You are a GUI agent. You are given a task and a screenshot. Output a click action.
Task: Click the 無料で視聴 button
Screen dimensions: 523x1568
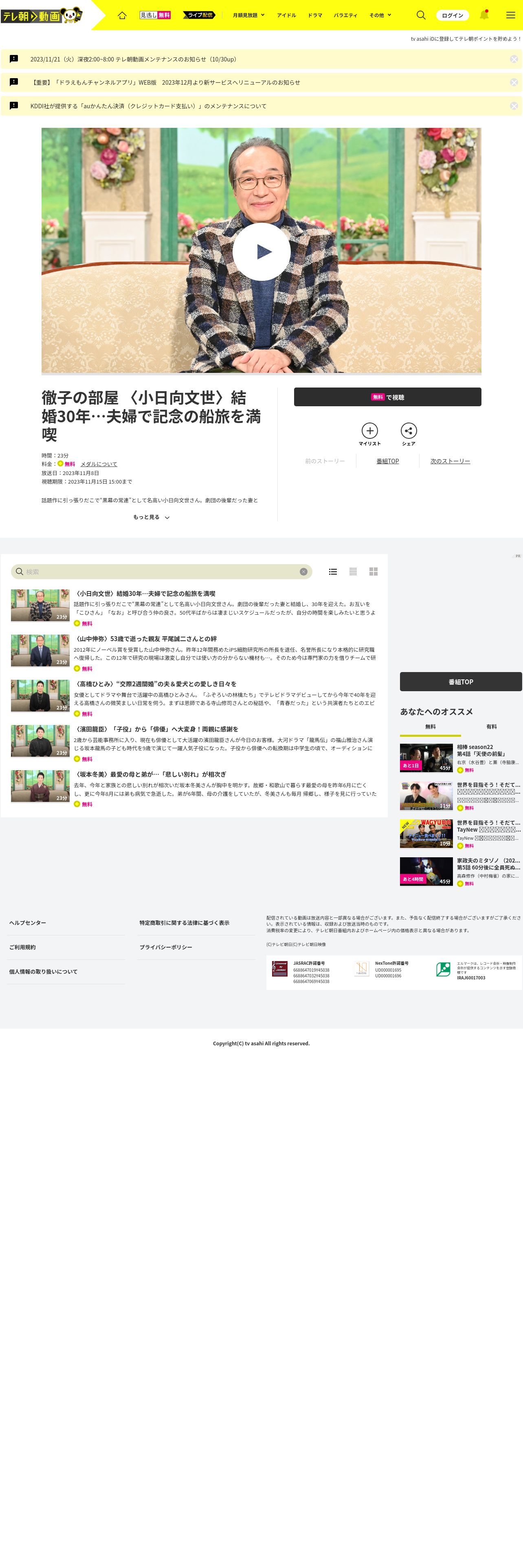pos(387,397)
